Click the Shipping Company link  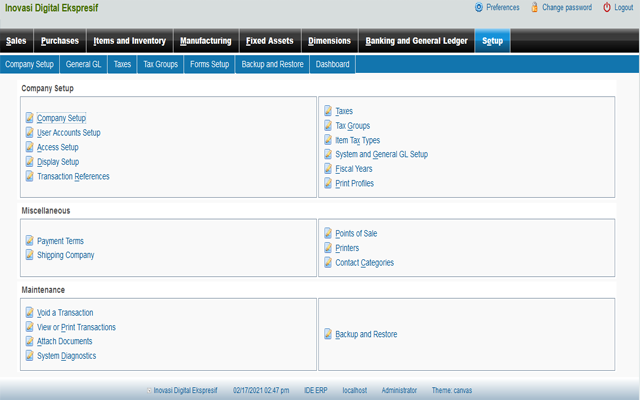[x=65, y=255]
